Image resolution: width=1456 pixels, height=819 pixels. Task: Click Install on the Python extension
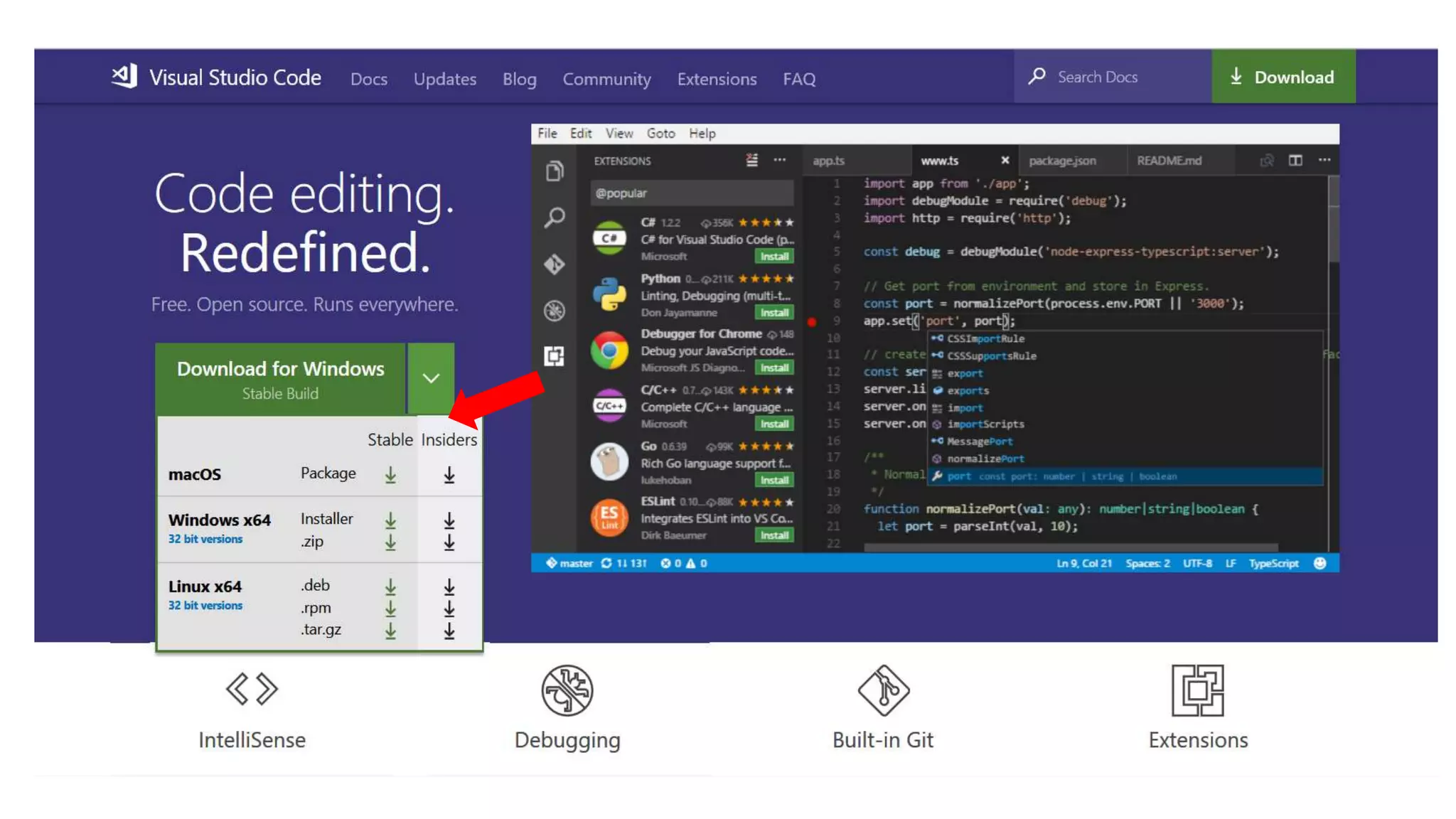tap(774, 313)
